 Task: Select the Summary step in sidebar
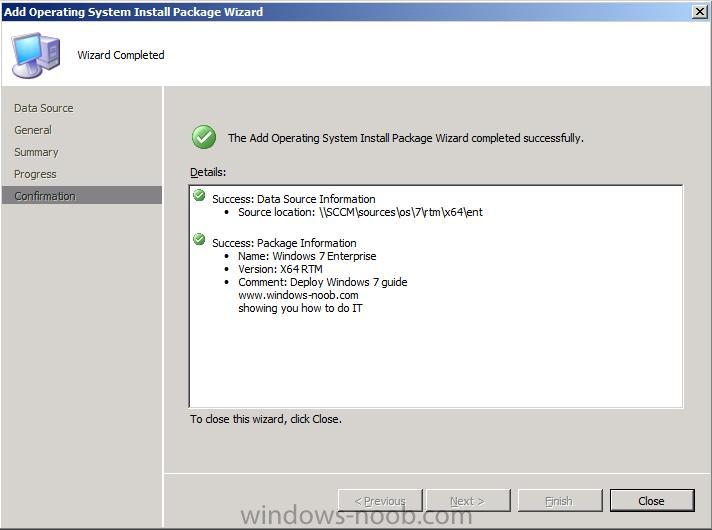tap(36, 152)
